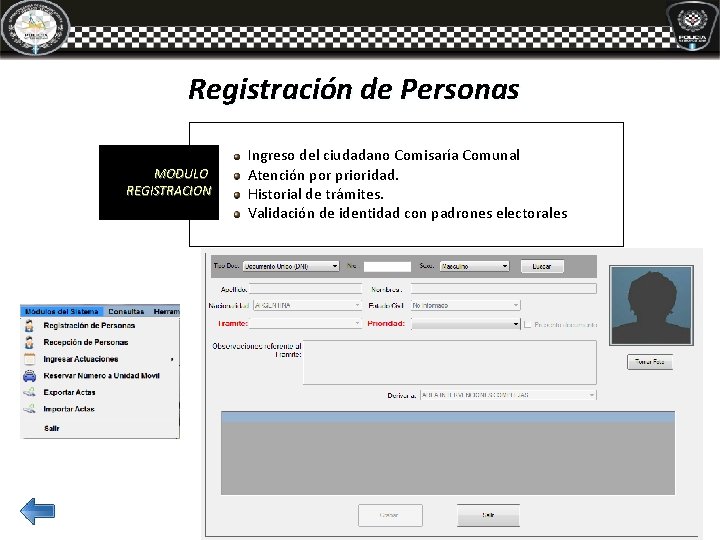This screenshot has height=540, width=720.
Task: Select Reservar Número a Unidad Móvil
Action: (x=101, y=376)
